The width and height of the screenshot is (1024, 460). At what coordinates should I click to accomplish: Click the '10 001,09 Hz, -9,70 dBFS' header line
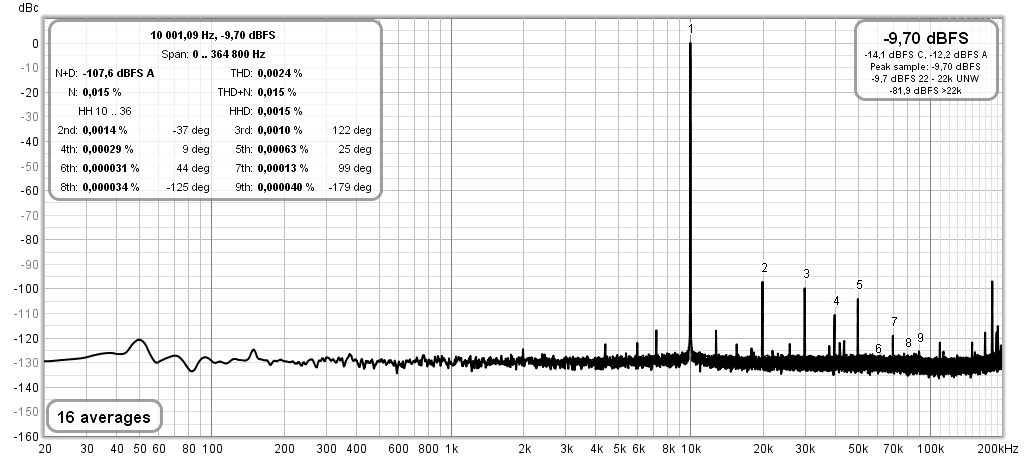(x=213, y=35)
